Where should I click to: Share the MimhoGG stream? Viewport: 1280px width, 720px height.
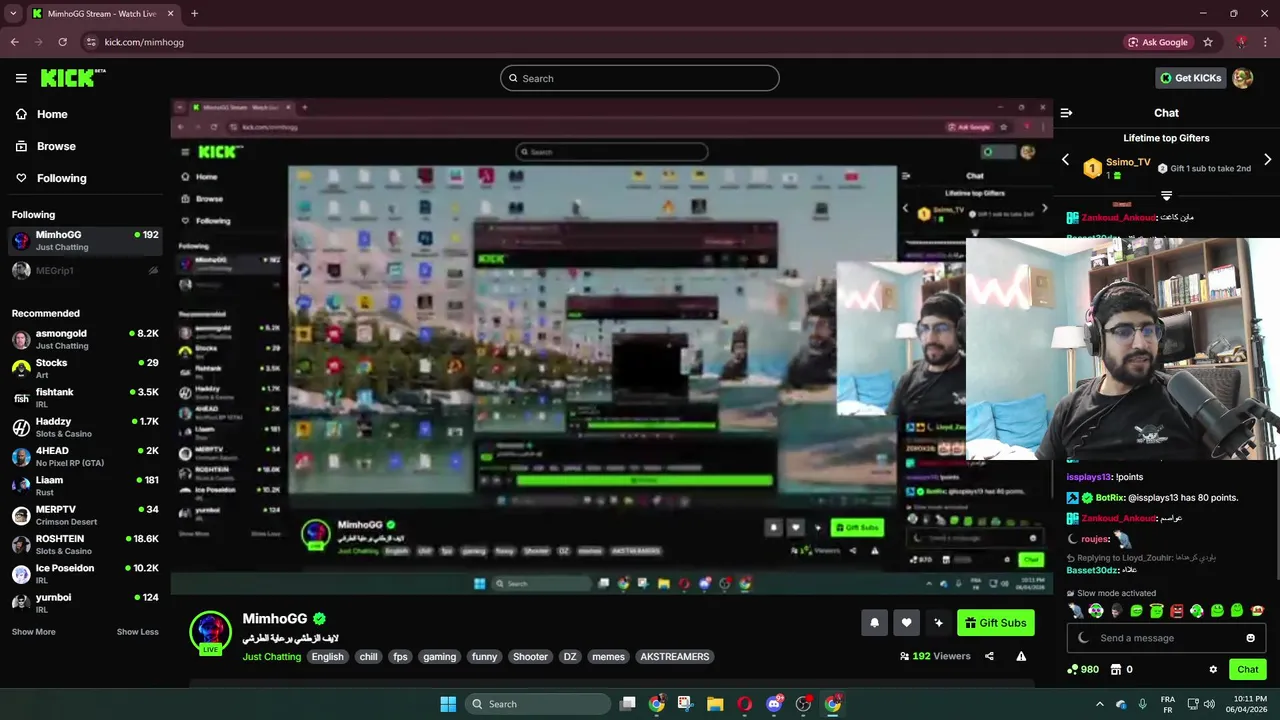[x=989, y=656]
